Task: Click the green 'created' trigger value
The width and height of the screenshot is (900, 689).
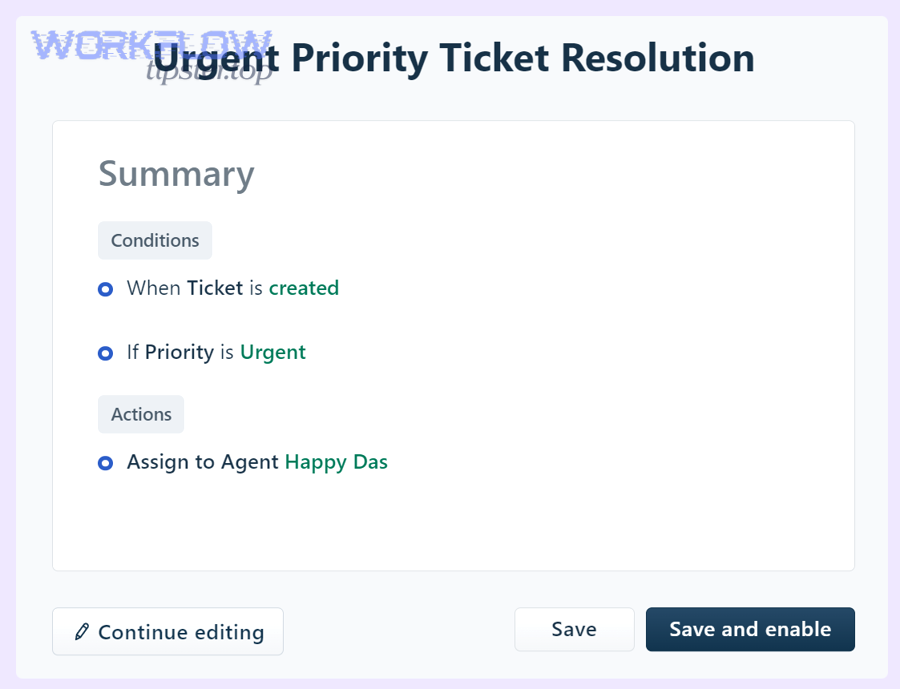Action: 304,288
